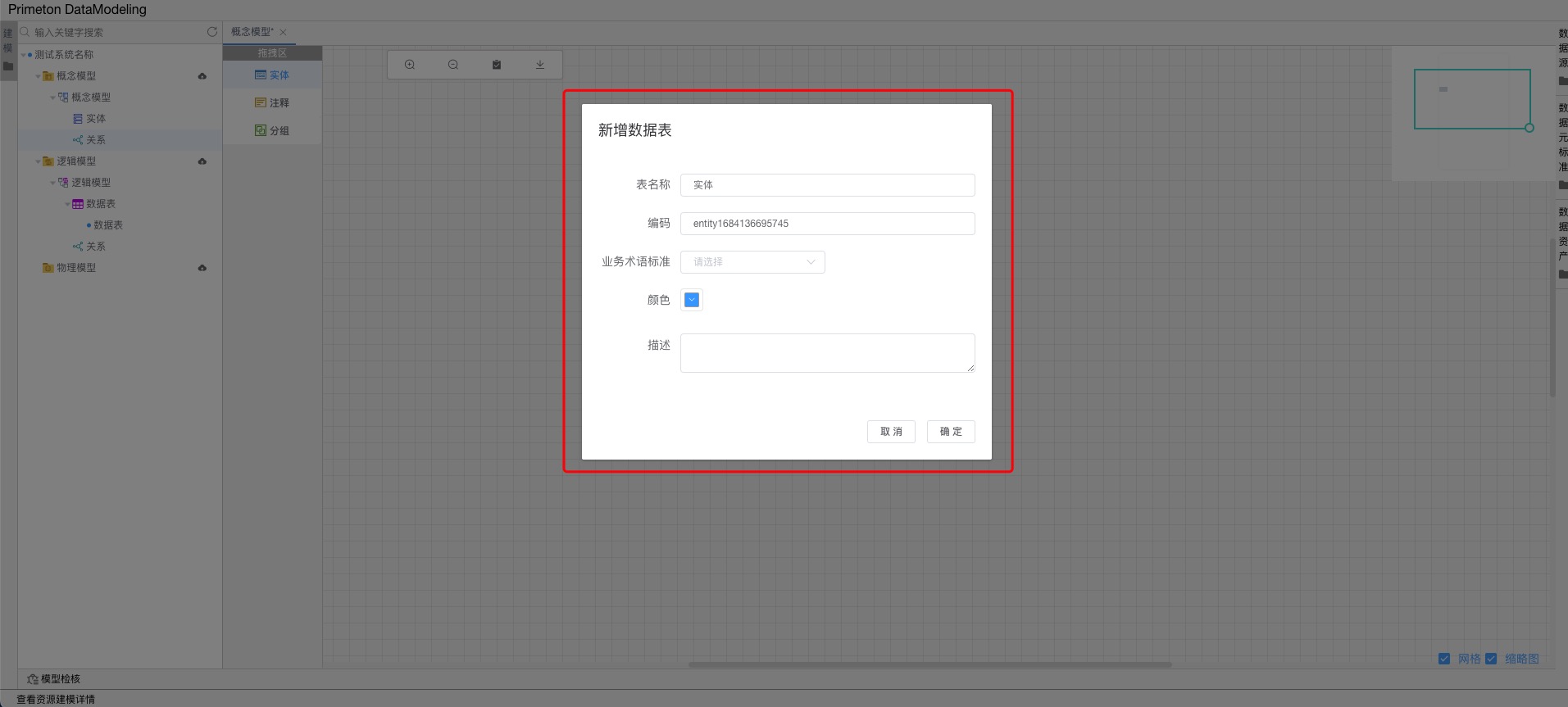Click the zoom out magnifier icon
The image size is (1568, 707).
click(x=453, y=65)
